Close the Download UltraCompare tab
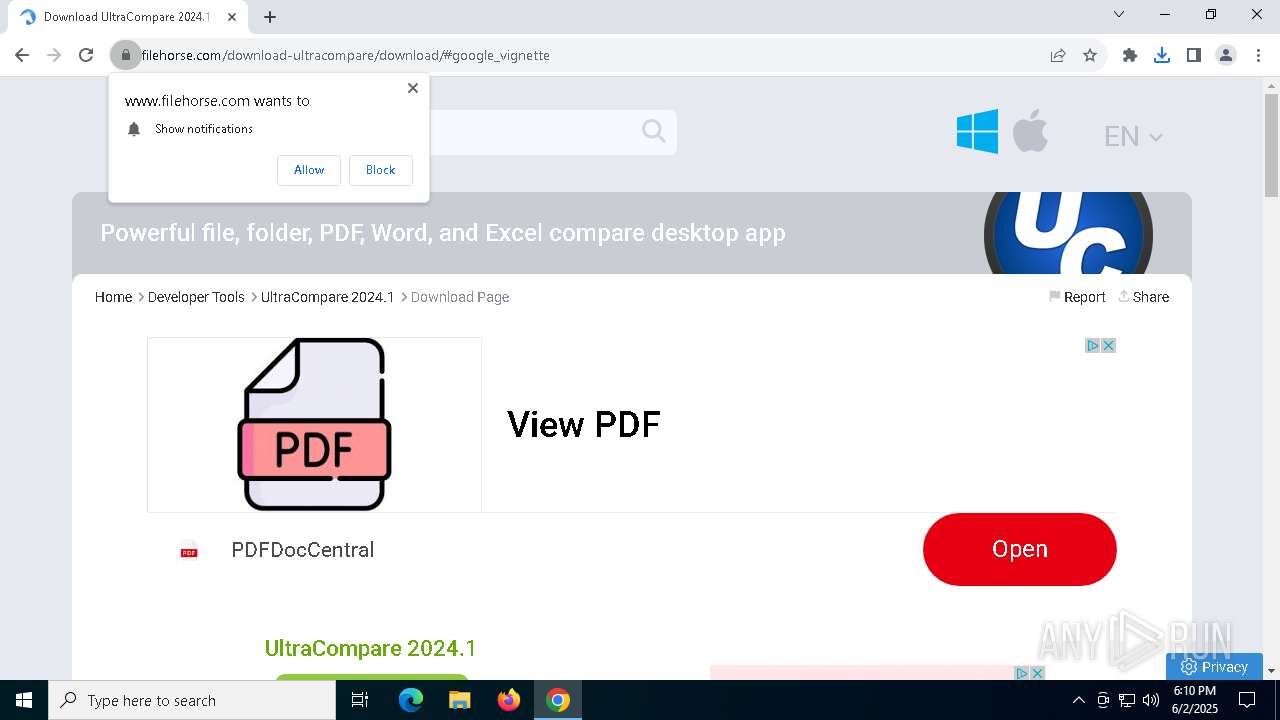This screenshot has height=720, width=1280. click(x=232, y=17)
